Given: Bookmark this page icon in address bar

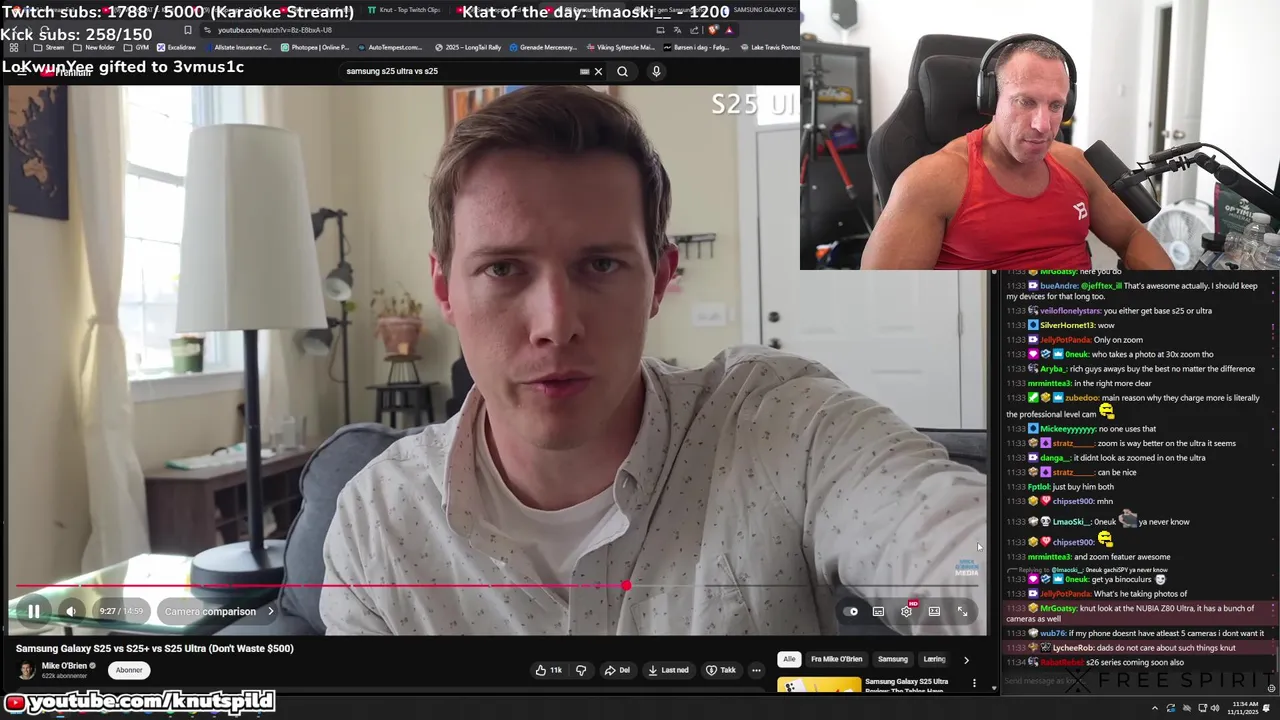Looking at the screenshot, I should [187, 30].
